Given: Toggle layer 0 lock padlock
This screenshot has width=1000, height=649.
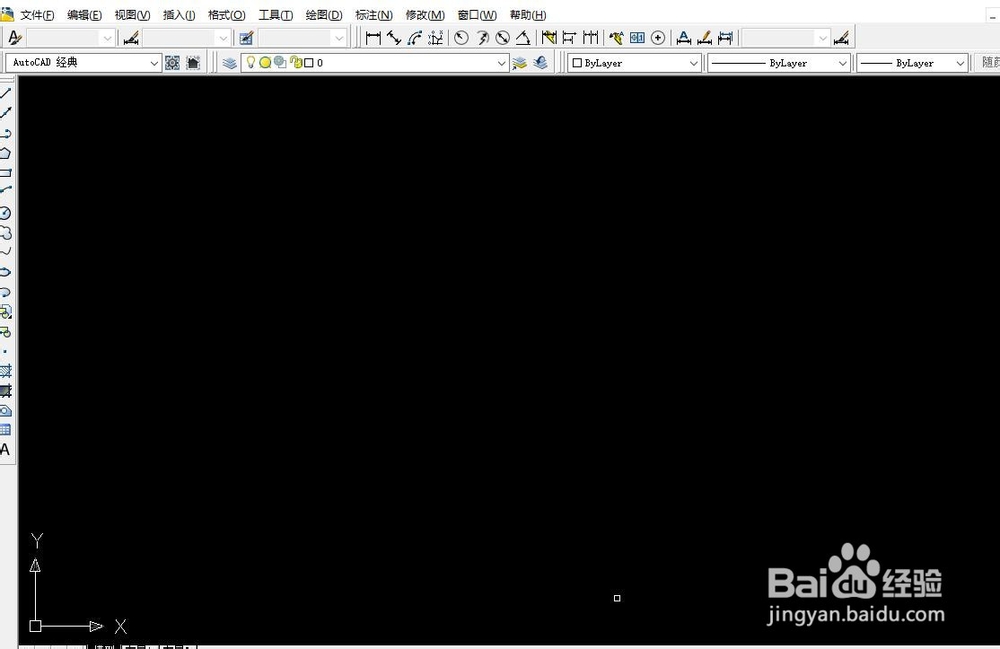Looking at the screenshot, I should [295, 62].
